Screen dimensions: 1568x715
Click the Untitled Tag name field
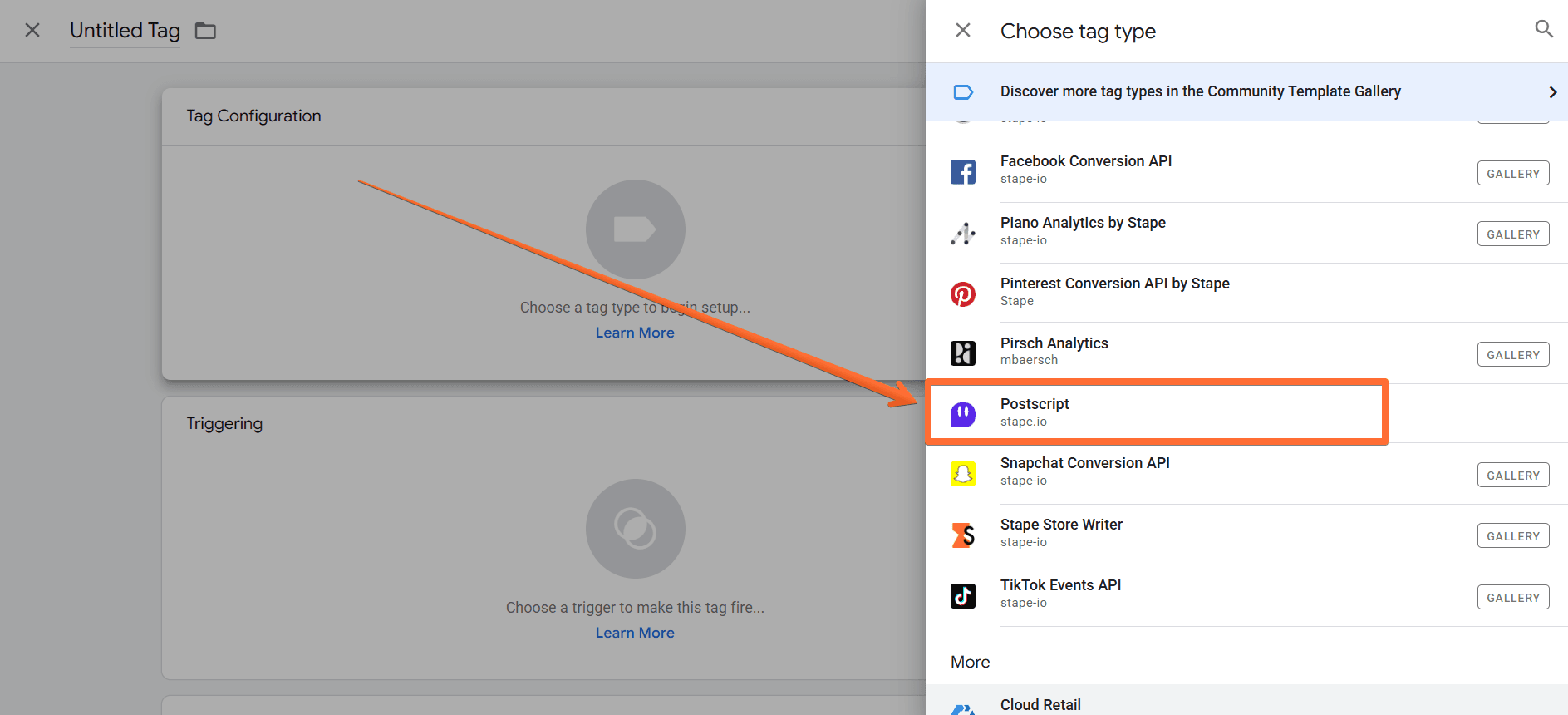[x=125, y=31]
